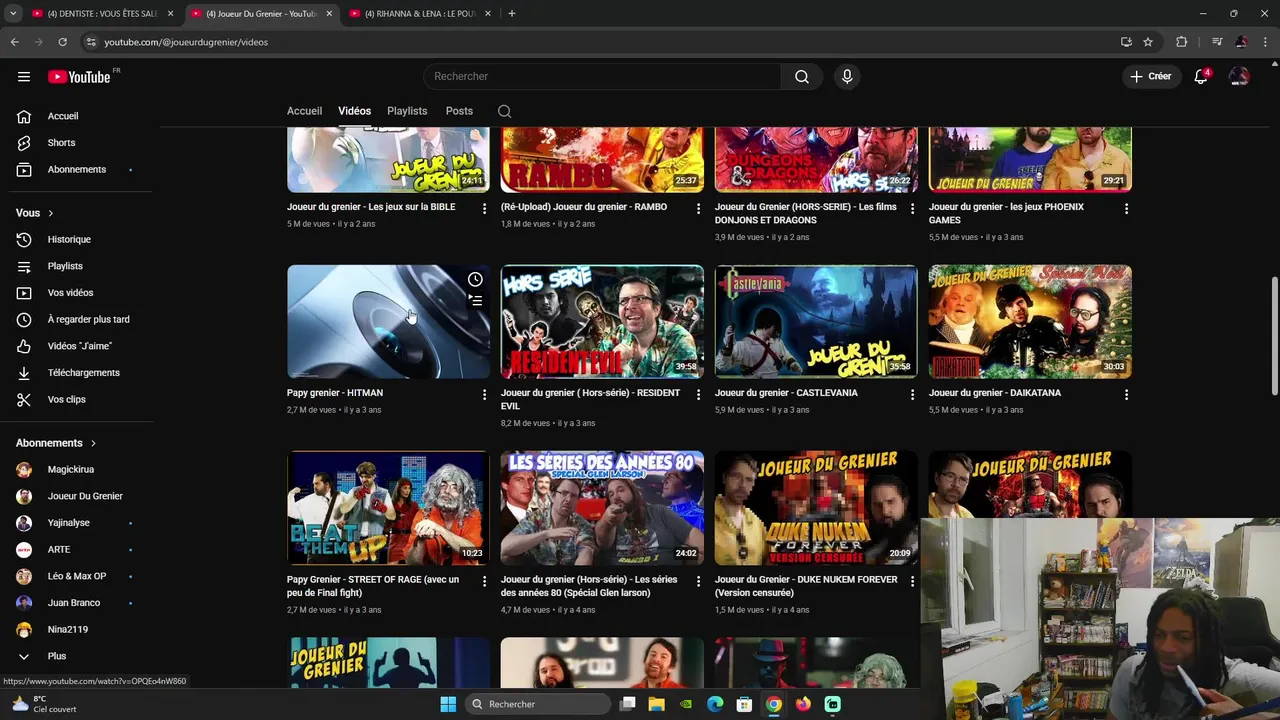Open À regarder plus tard list
Screen dimensions: 1280x720
(80, 319)
